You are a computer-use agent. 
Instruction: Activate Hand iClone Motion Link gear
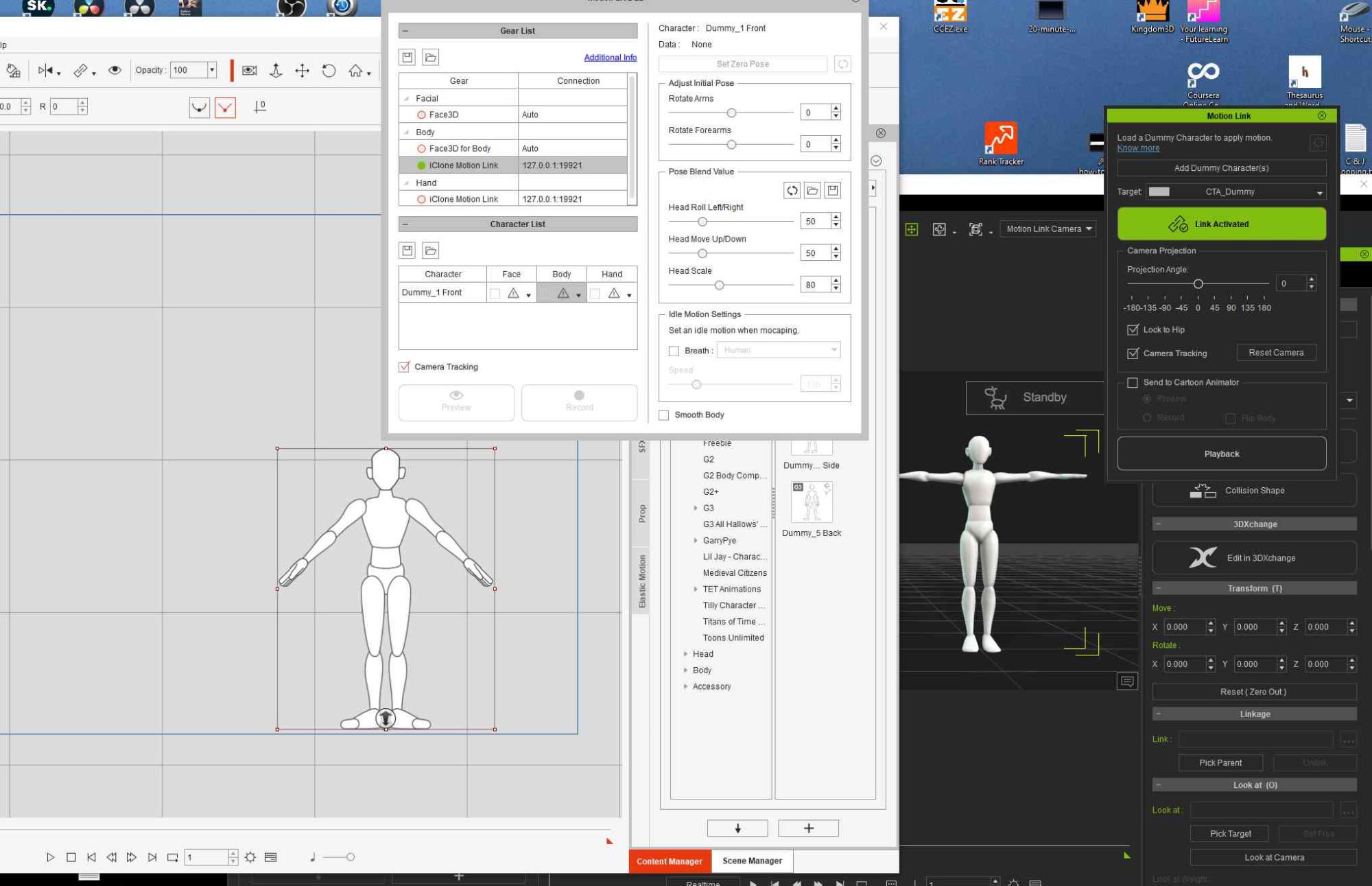421,199
